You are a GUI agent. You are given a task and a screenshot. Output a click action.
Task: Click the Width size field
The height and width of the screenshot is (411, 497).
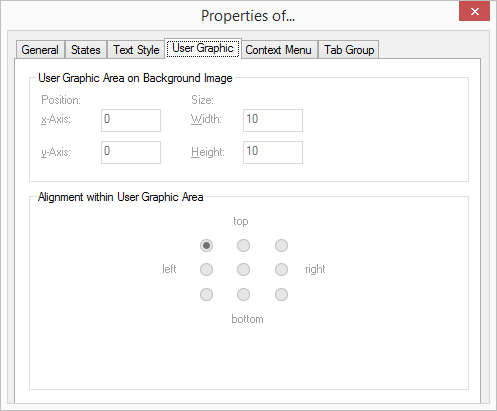[273, 120]
